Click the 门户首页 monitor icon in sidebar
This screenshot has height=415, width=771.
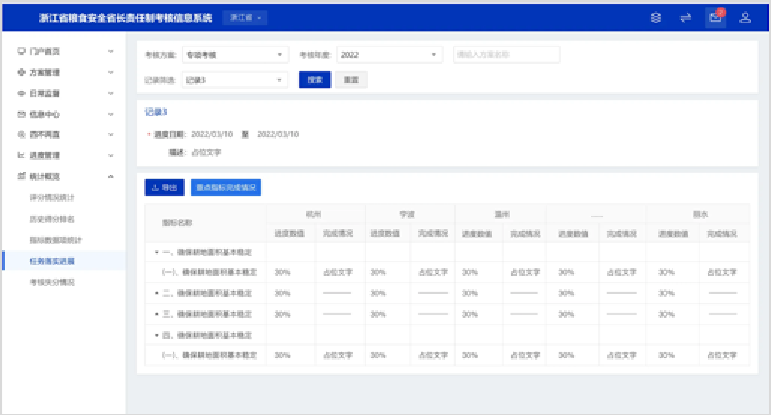click(21, 50)
